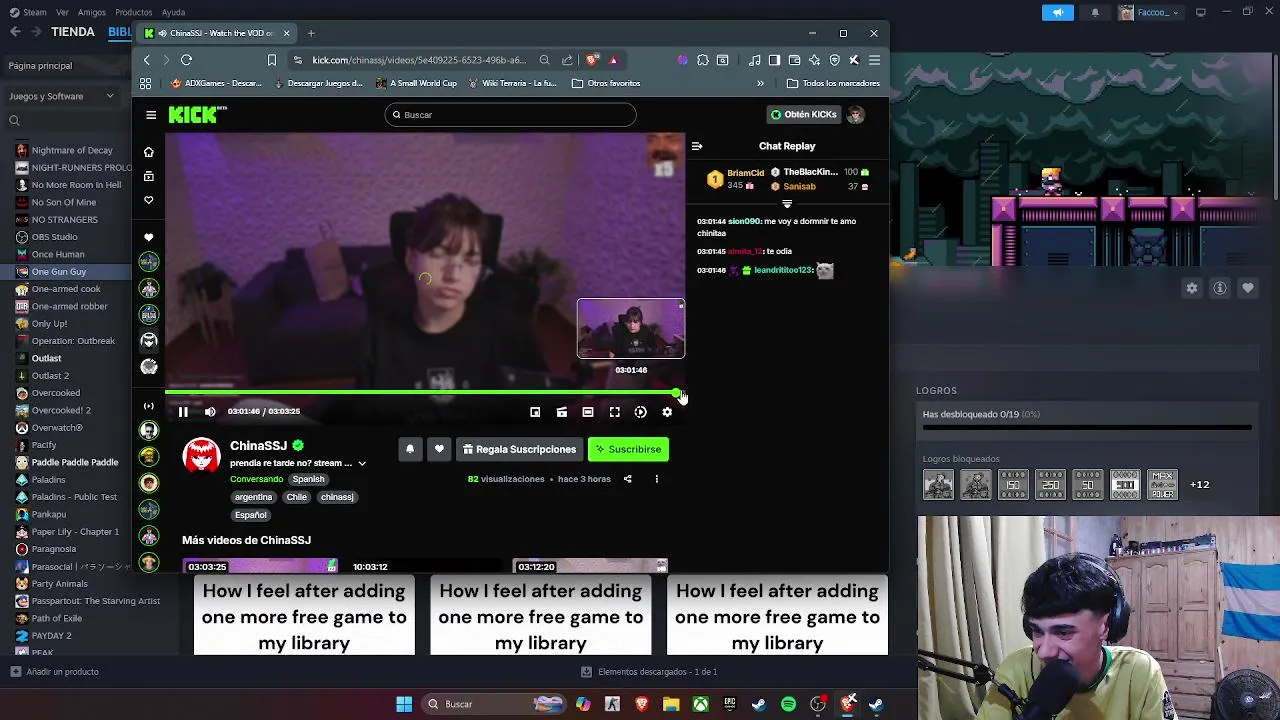The height and width of the screenshot is (720, 1280).
Task: Select Outlast in Steam library list
Action: 46,358
